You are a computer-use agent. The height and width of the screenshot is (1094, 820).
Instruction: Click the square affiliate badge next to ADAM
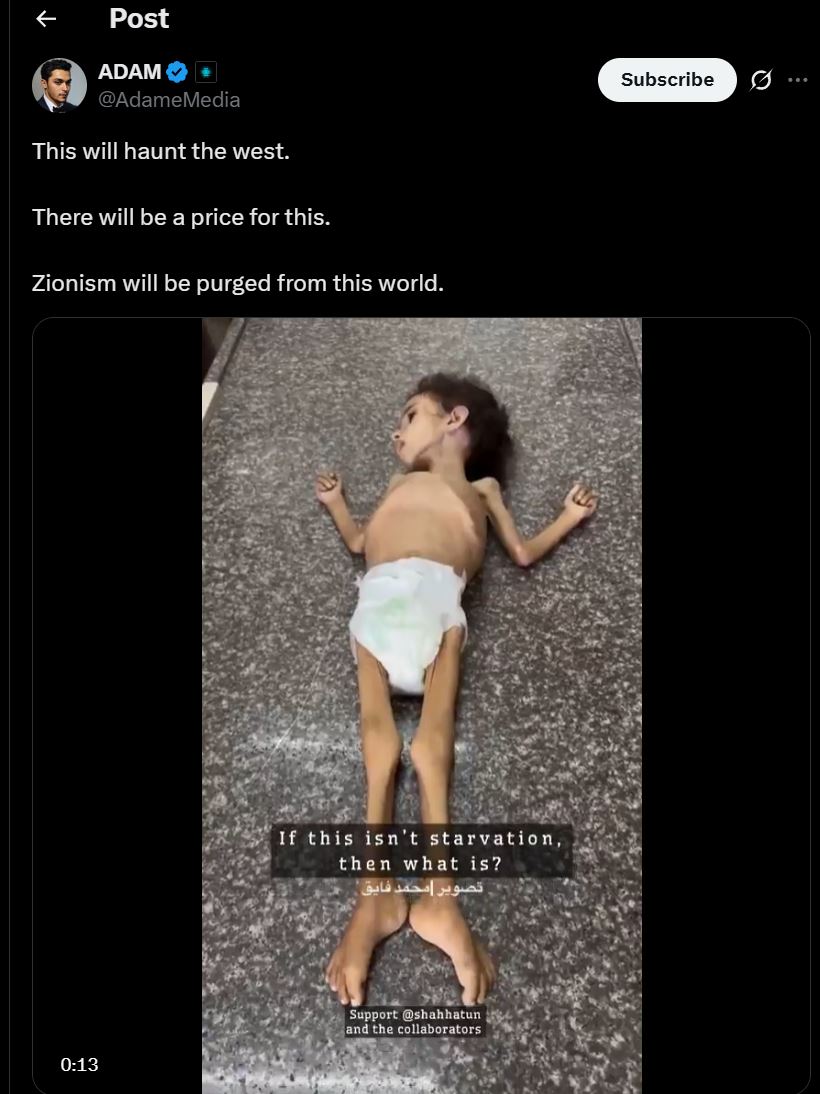click(x=205, y=72)
